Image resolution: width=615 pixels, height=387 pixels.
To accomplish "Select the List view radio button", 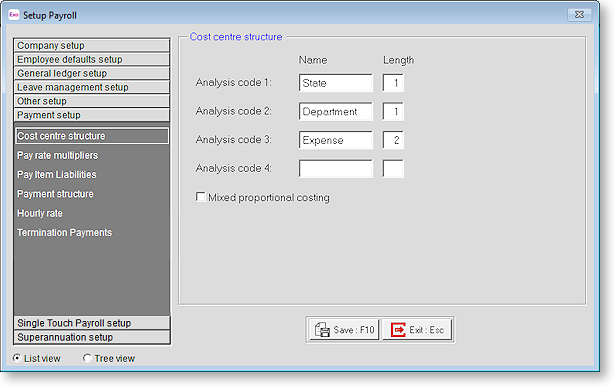I will coord(17,358).
